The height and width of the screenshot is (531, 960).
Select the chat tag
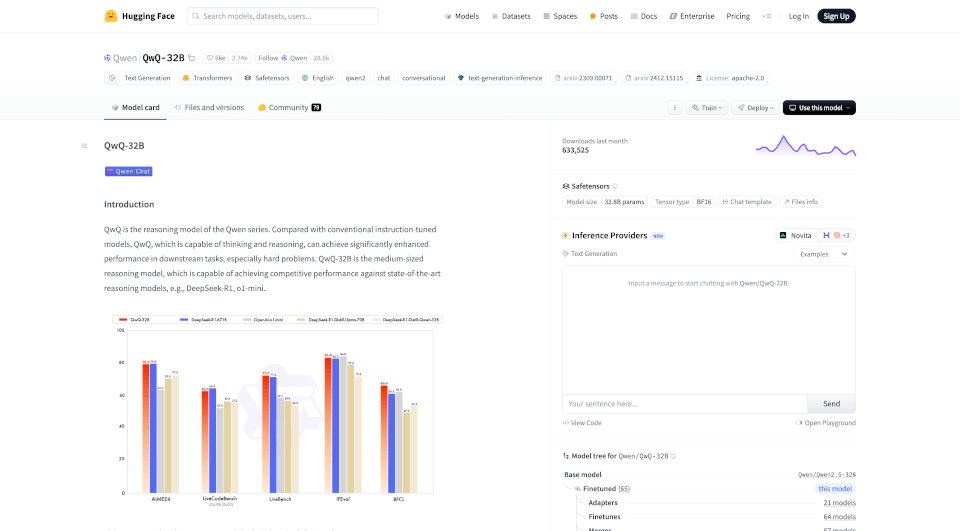(384, 78)
